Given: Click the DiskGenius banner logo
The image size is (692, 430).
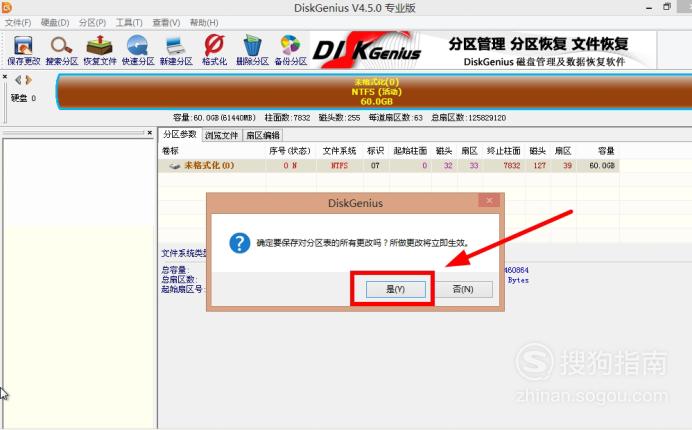Looking at the screenshot, I should click(367, 49).
